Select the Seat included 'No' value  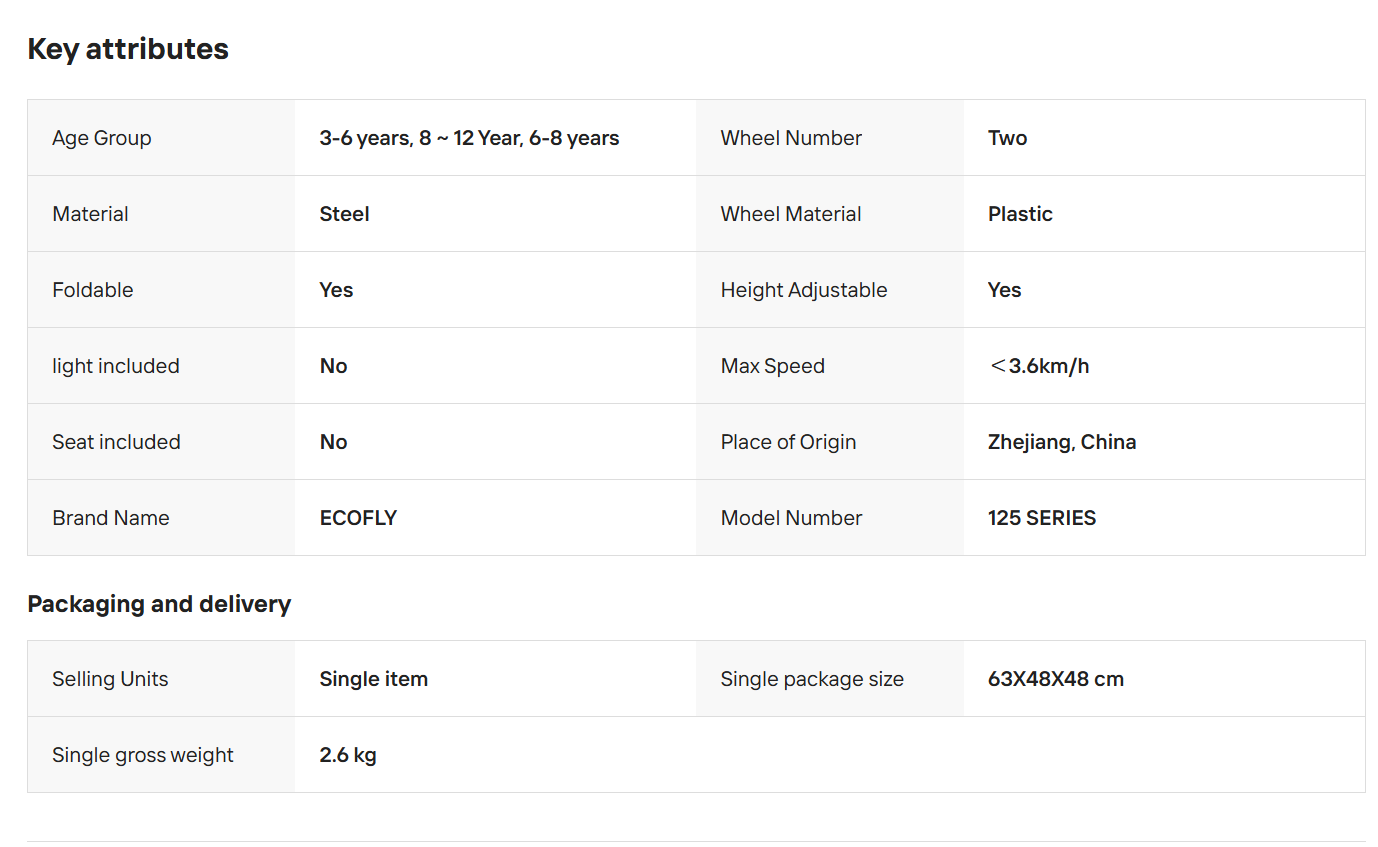[333, 442]
